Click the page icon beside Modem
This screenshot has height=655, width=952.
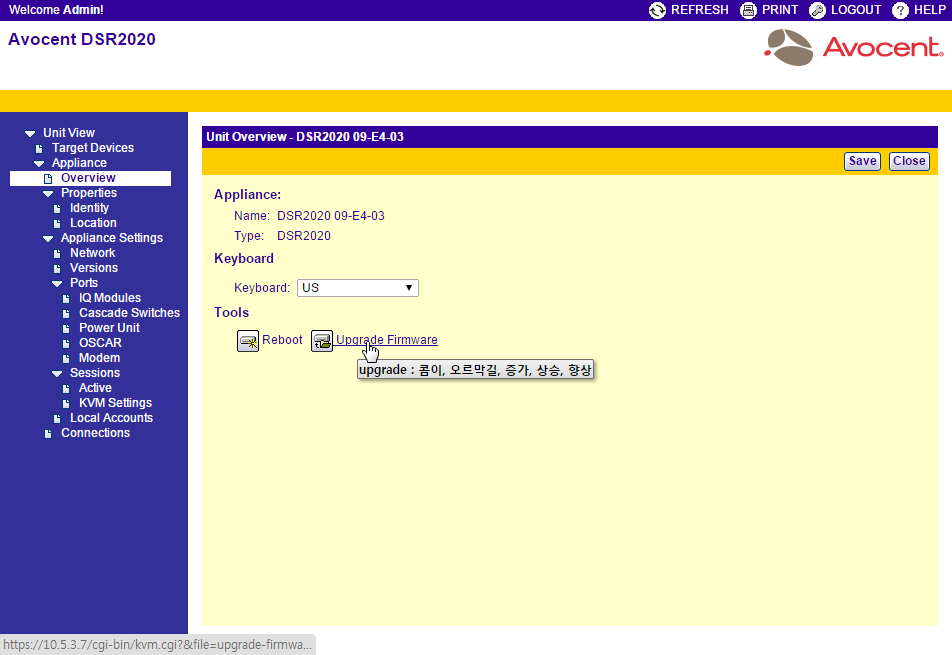pos(66,359)
